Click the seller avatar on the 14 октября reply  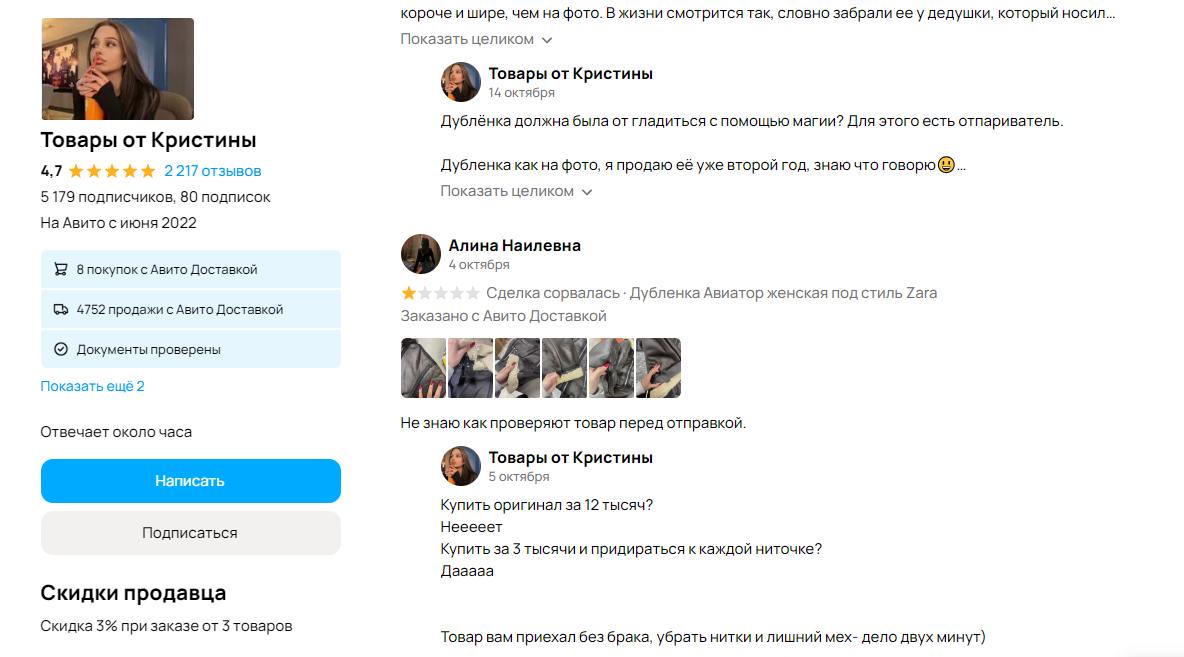(x=461, y=82)
